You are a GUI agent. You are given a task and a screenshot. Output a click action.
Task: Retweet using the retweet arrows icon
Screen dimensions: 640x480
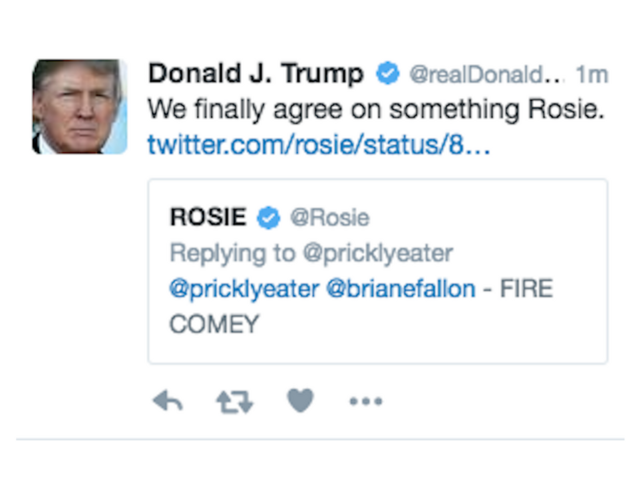coord(234,401)
